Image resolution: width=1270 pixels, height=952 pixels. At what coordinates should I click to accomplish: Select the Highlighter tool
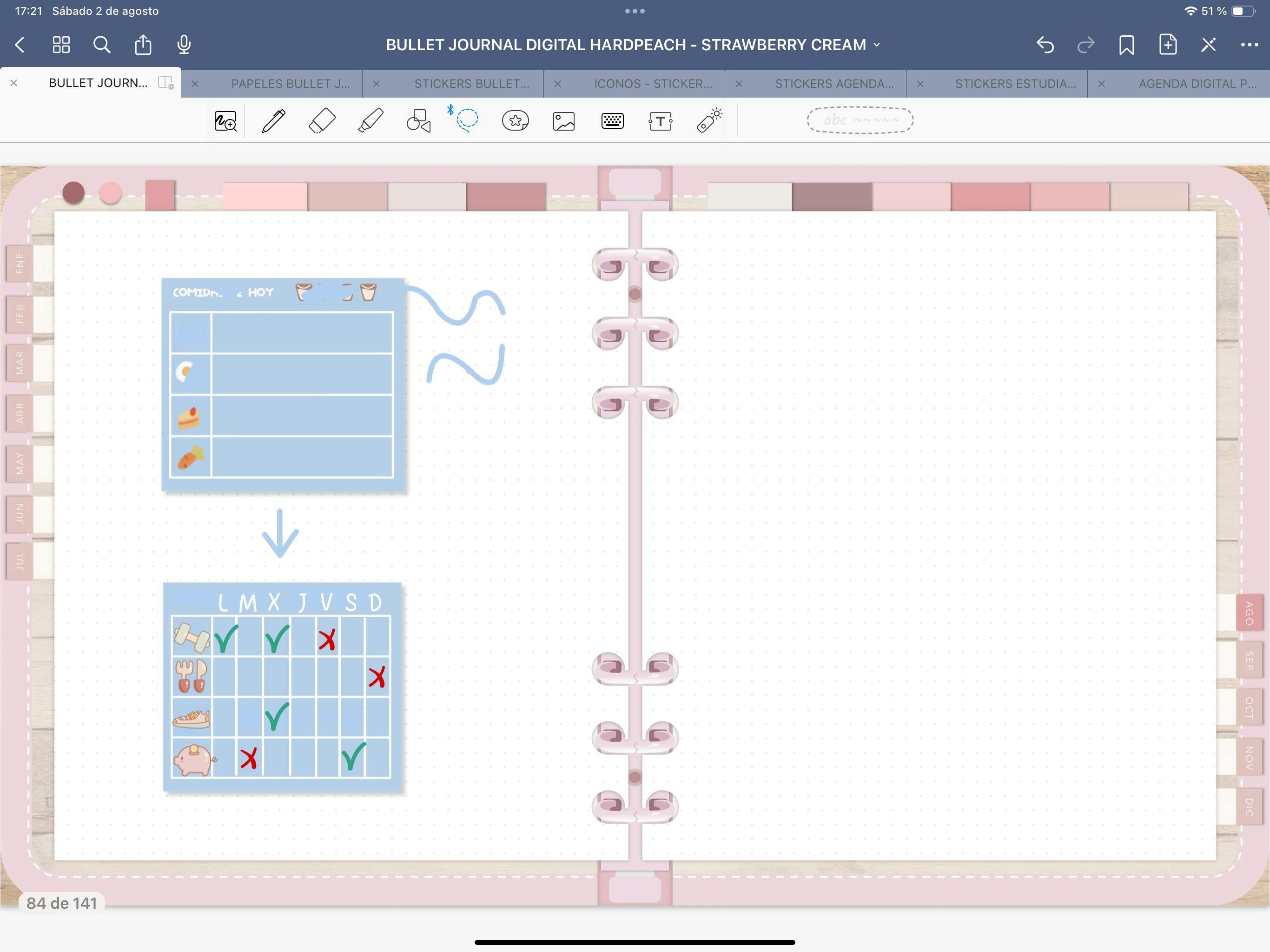(370, 121)
